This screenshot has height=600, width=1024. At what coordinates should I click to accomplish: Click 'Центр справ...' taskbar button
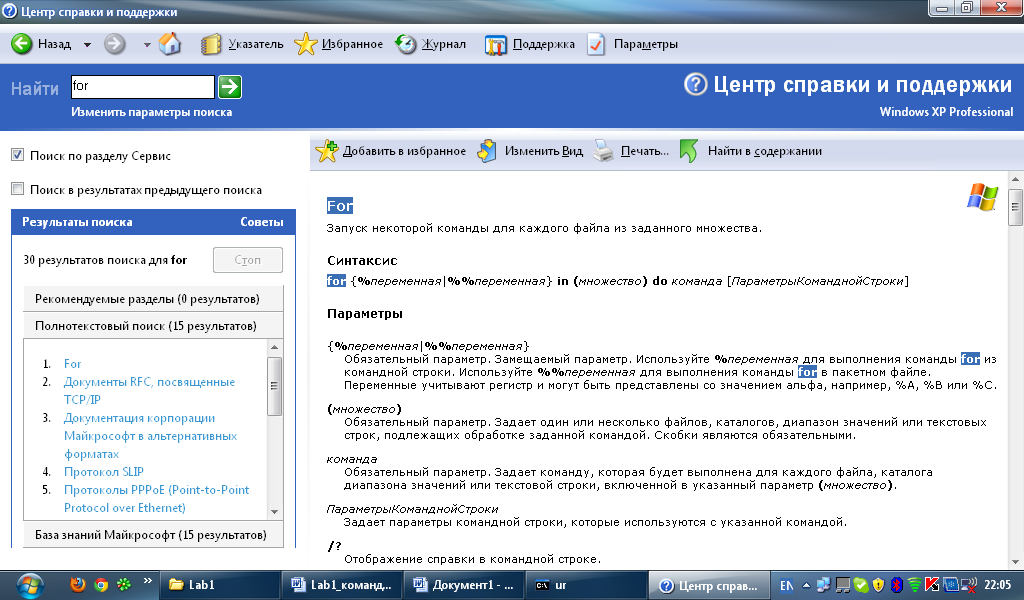click(709, 585)
